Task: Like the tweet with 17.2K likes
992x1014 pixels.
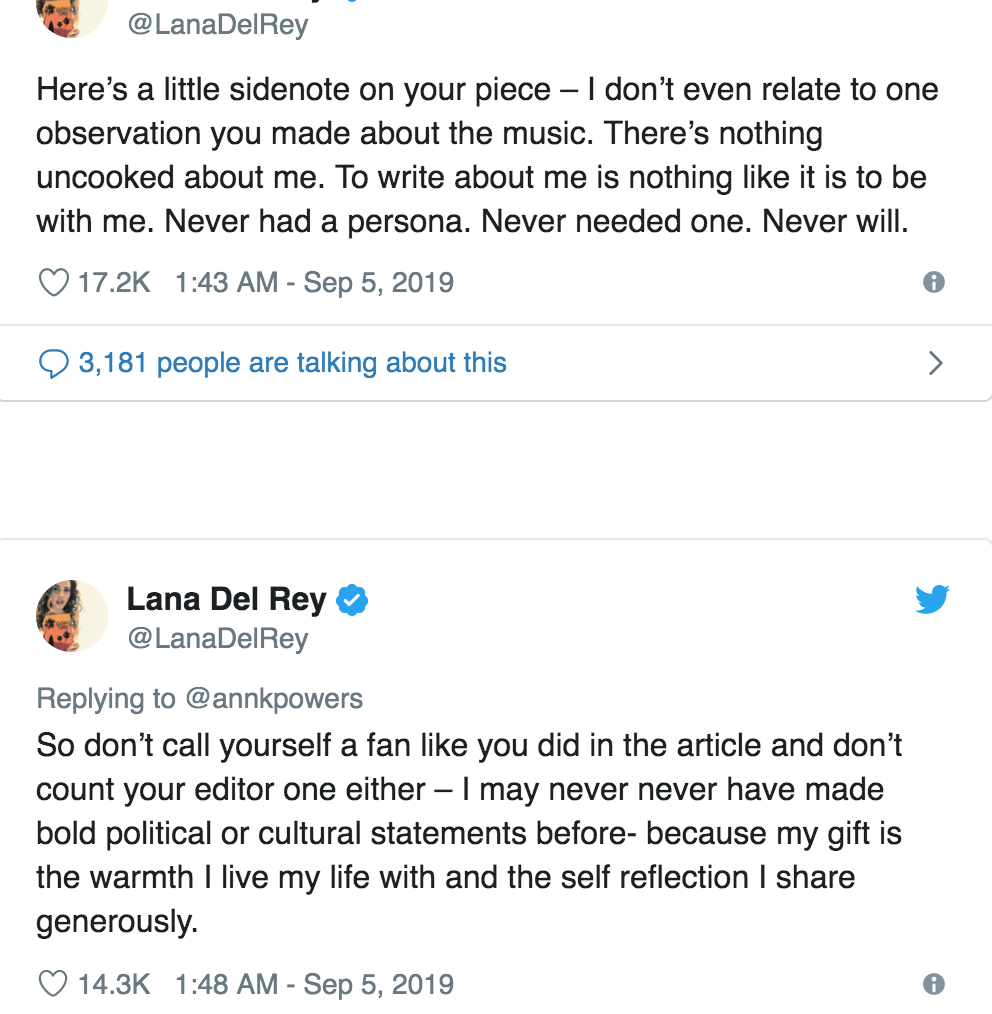Action: [53, 283]
